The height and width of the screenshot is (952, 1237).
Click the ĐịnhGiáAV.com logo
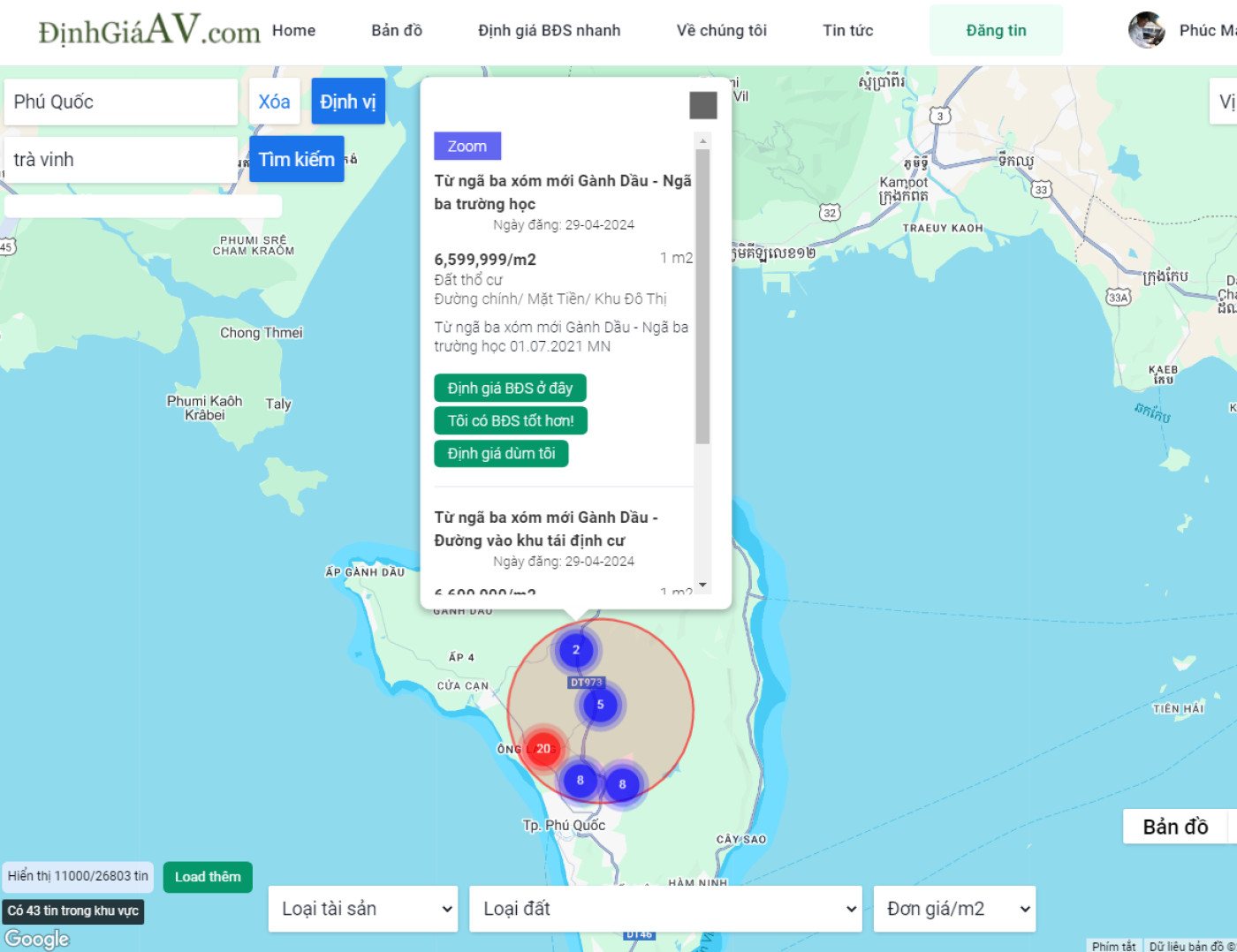[x=149, y=30]
